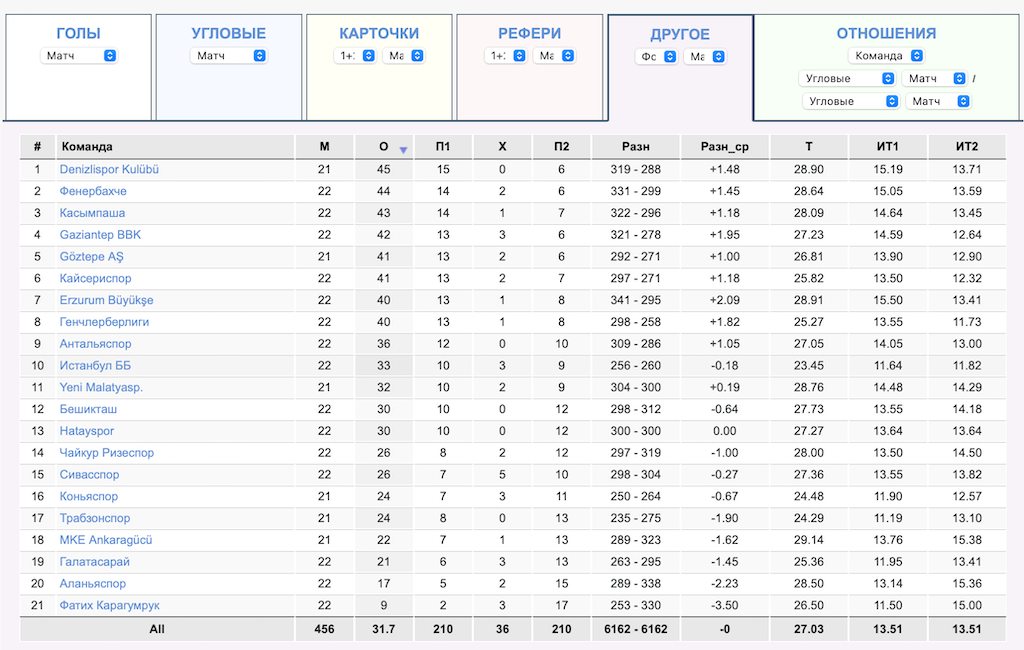1024x650 pixels.
Task: Open Аланьяспор team link
Action: (x=93, y=583)
